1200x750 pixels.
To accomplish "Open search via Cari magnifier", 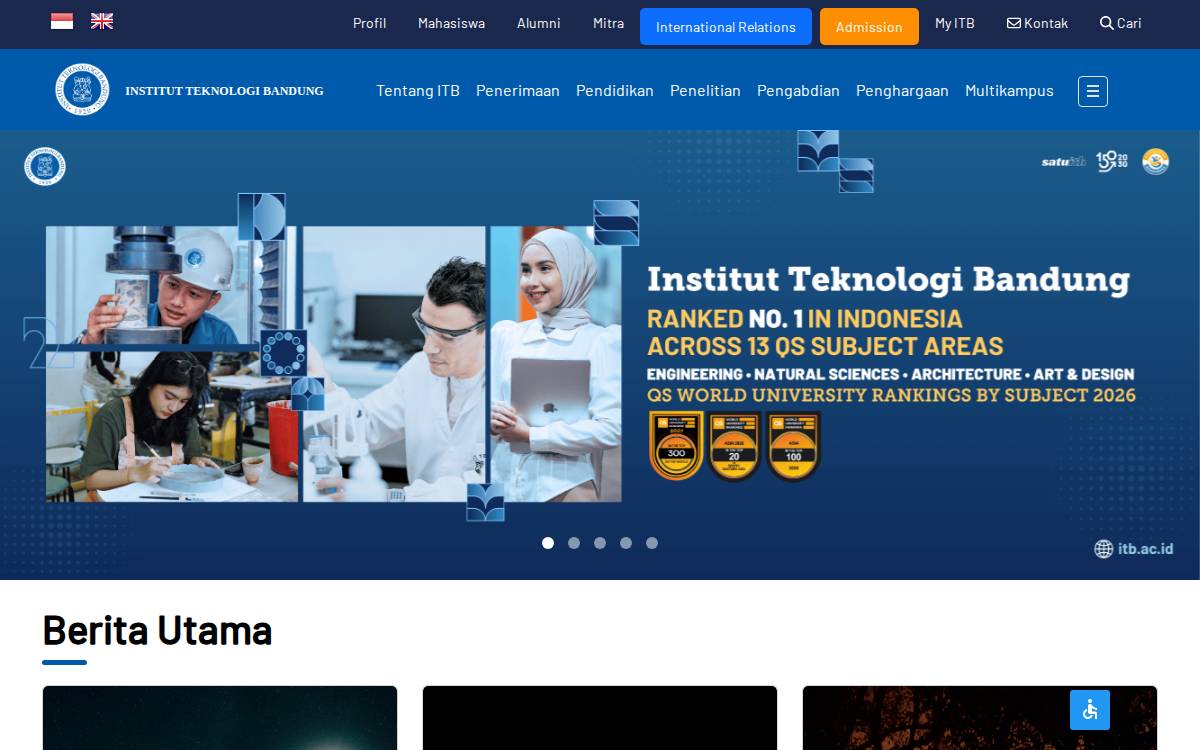I will click(1121, 23).
